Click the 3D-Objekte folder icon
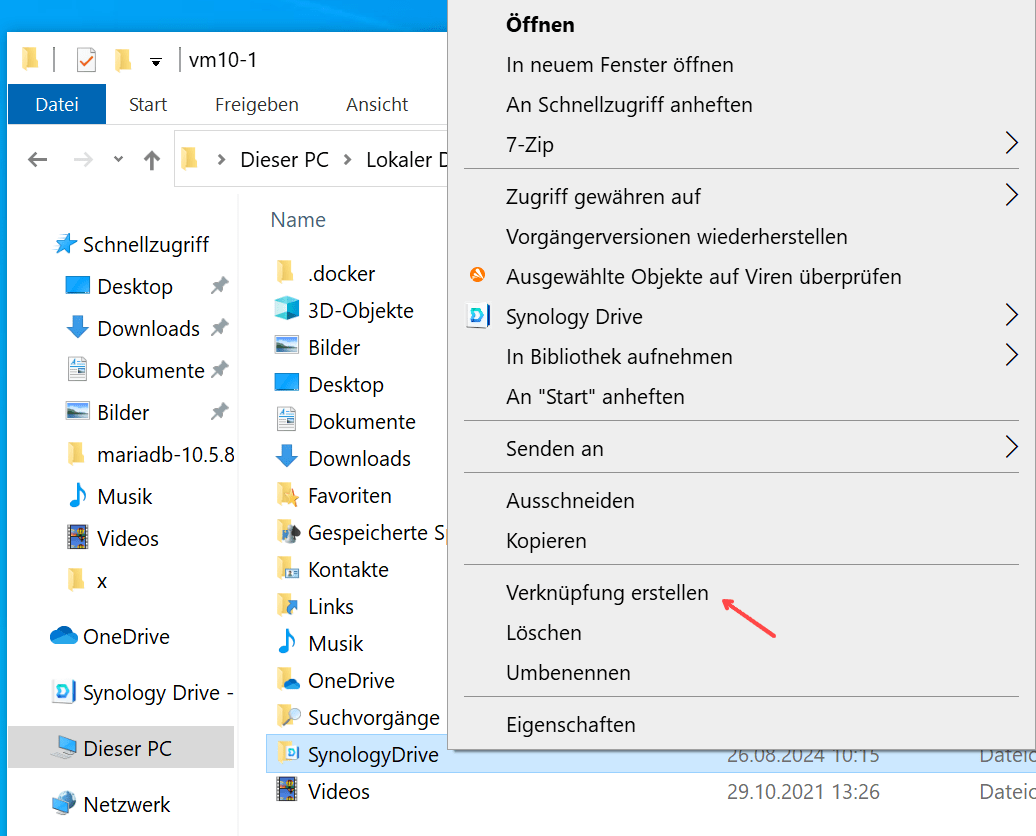Viewport: 1036px width, 836px height. click(x=287, y=310)
